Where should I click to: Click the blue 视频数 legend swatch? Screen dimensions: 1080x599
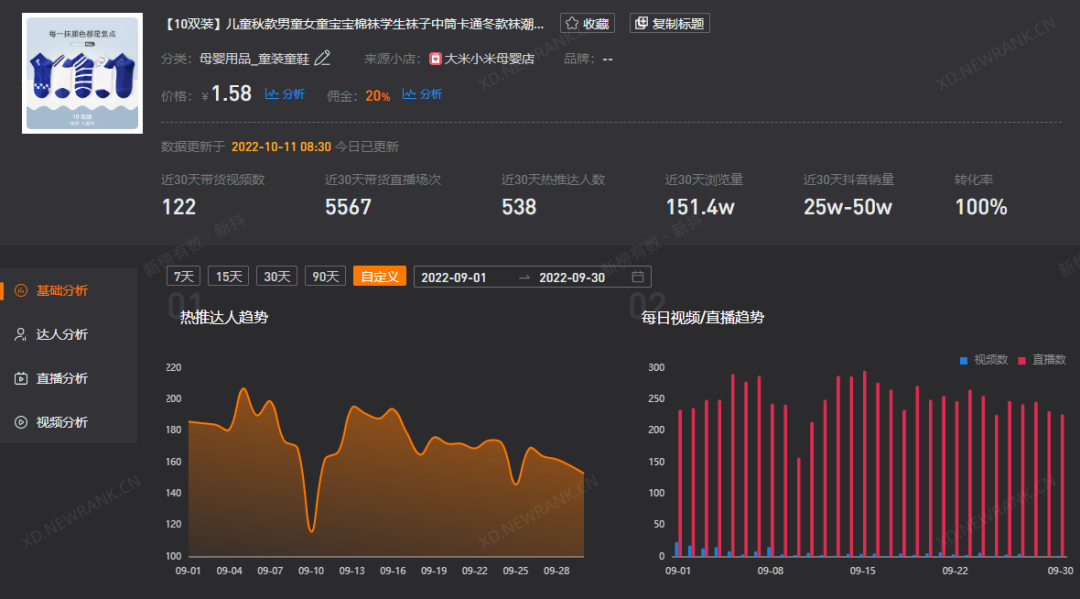[x=964, y=360]
